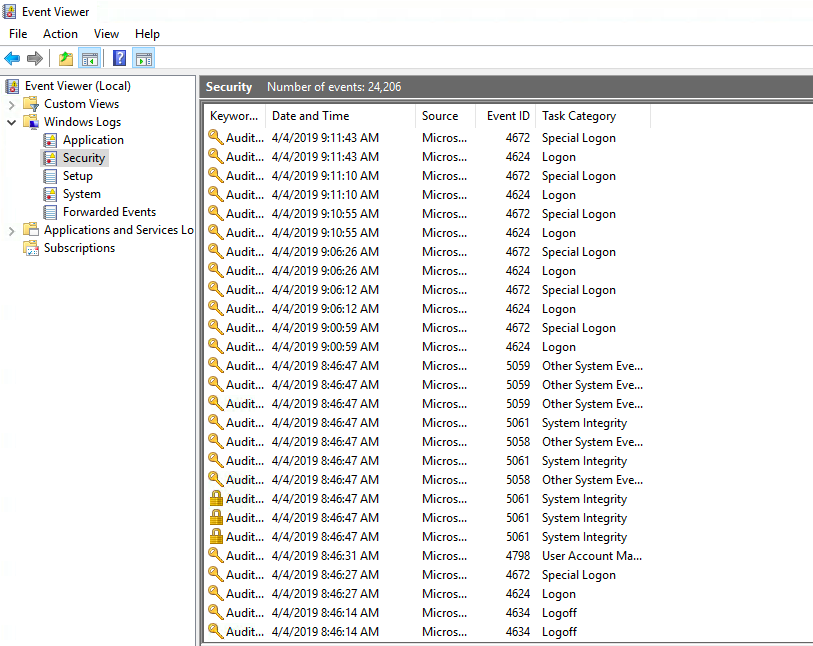This screenshot has height=646, width=813.
Task: Click Event ID 4672 in 8:46:27 AM row
Action: pyautogui.click(x=517, y=574)
